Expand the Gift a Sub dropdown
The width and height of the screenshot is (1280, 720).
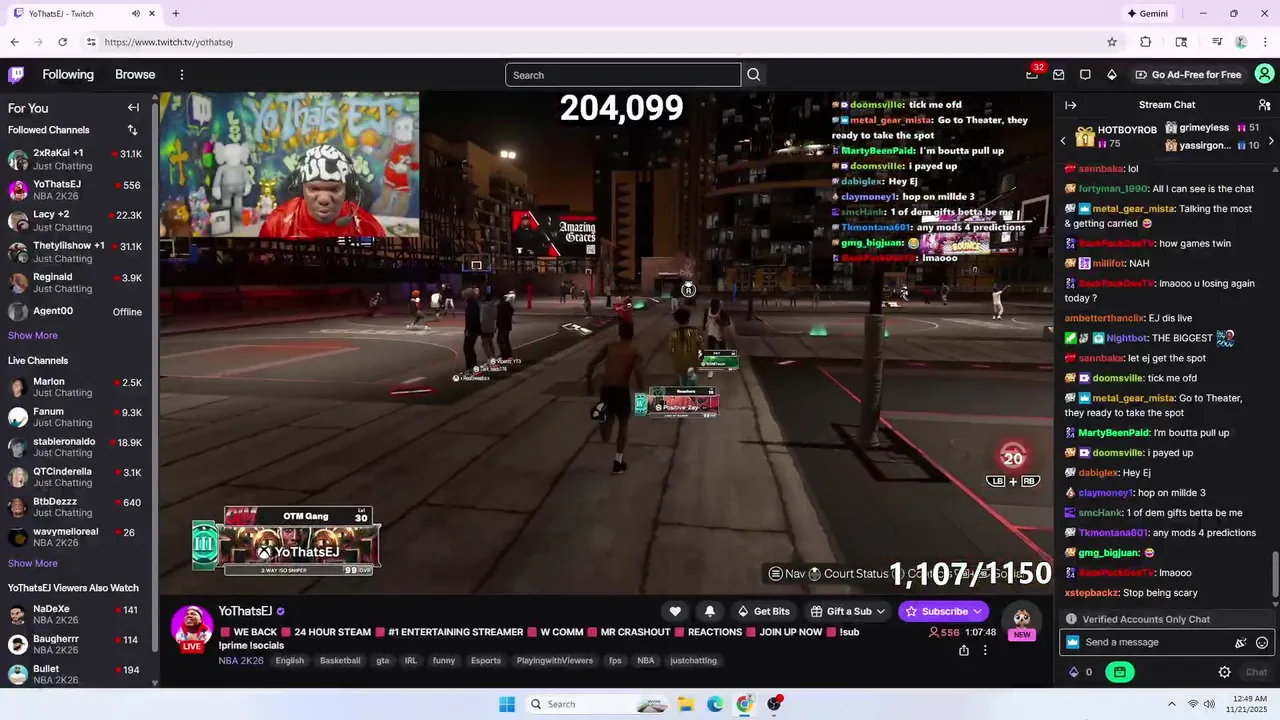point(848,611)
